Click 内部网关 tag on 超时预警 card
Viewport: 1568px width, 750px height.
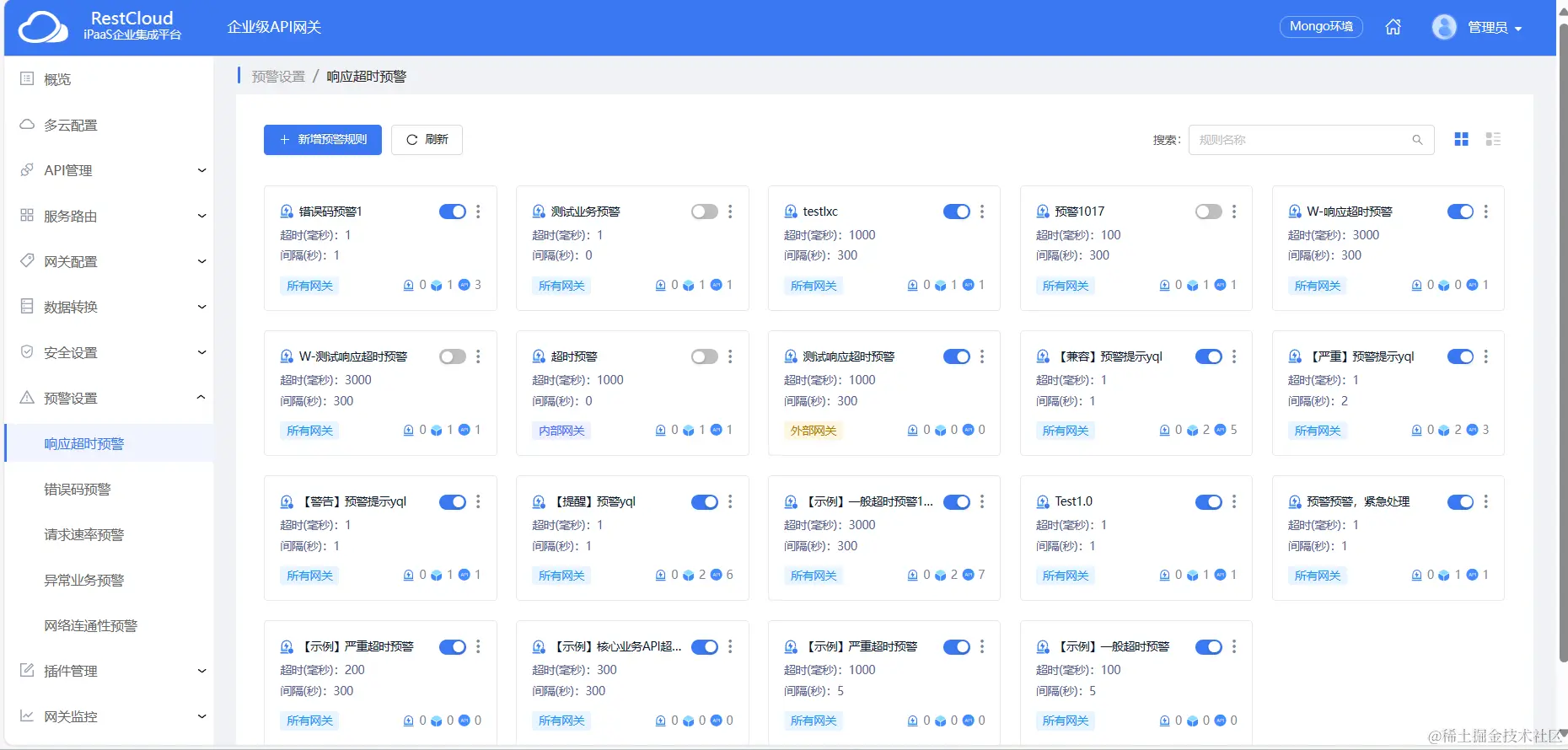pyautogui.click(x=561, y=431)
